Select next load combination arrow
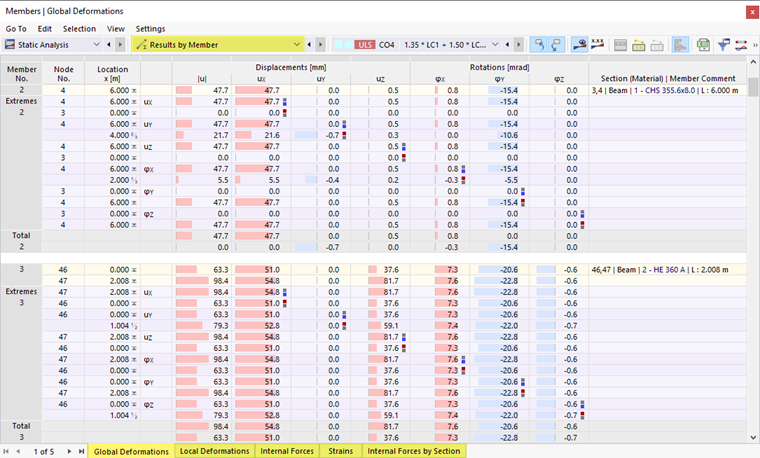 [x=519, y=45]
